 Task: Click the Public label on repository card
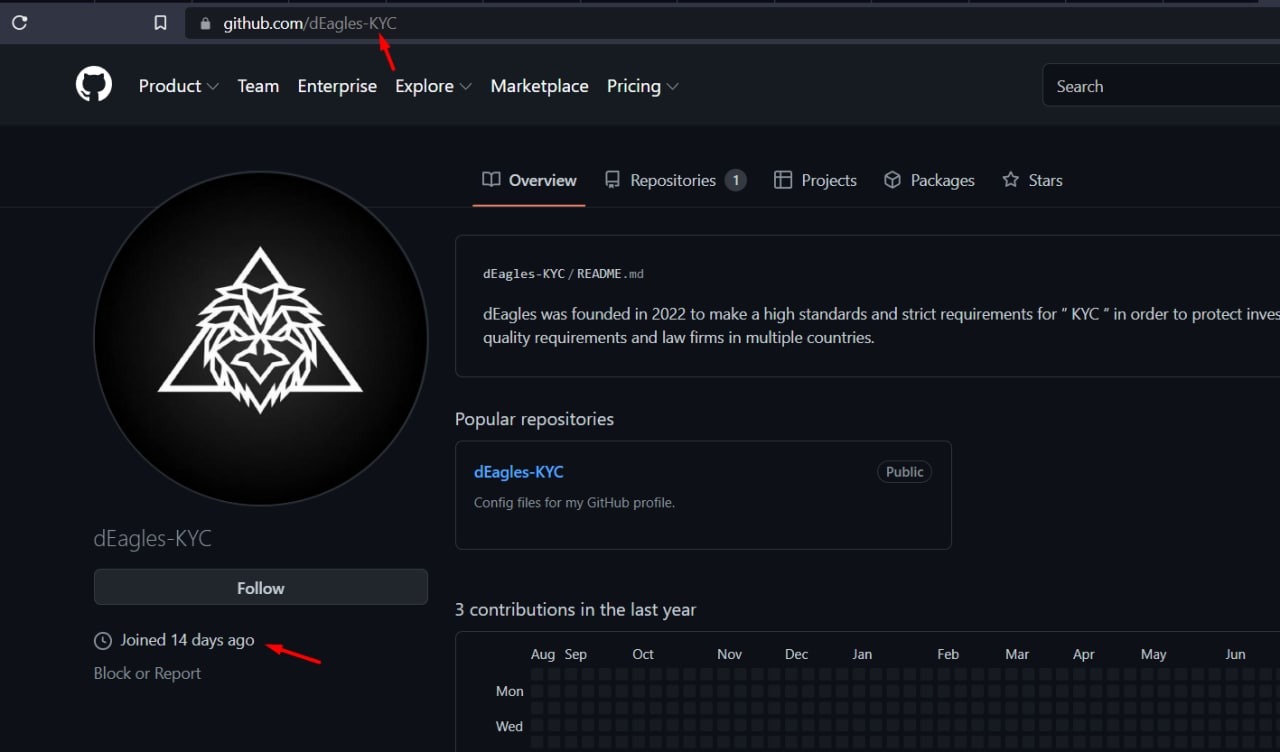pos(905,472)
